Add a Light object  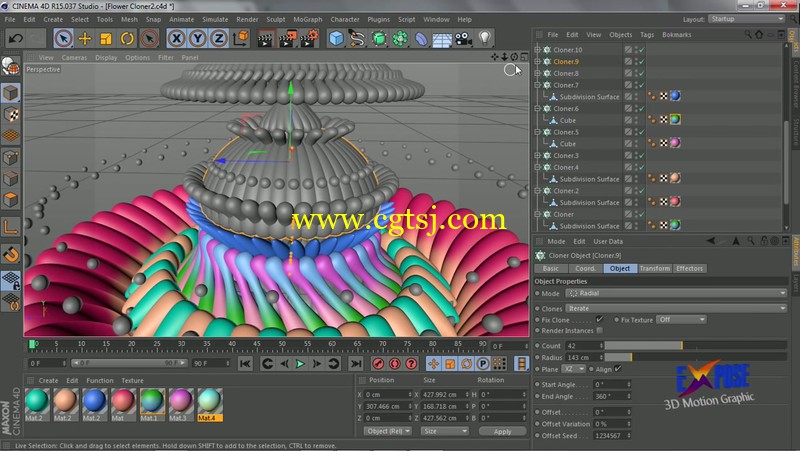[485, 38]
